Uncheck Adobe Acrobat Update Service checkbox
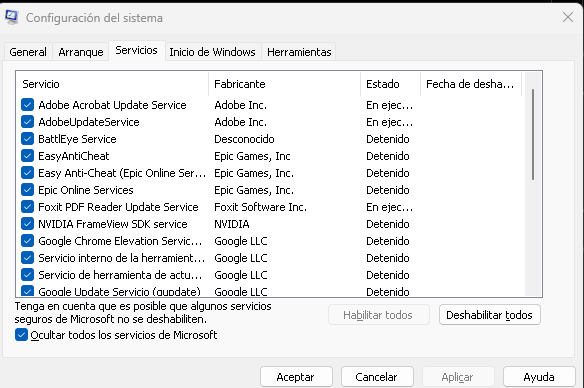The width and height of the screenshot is (584, 388). click(x=28, y=105)
